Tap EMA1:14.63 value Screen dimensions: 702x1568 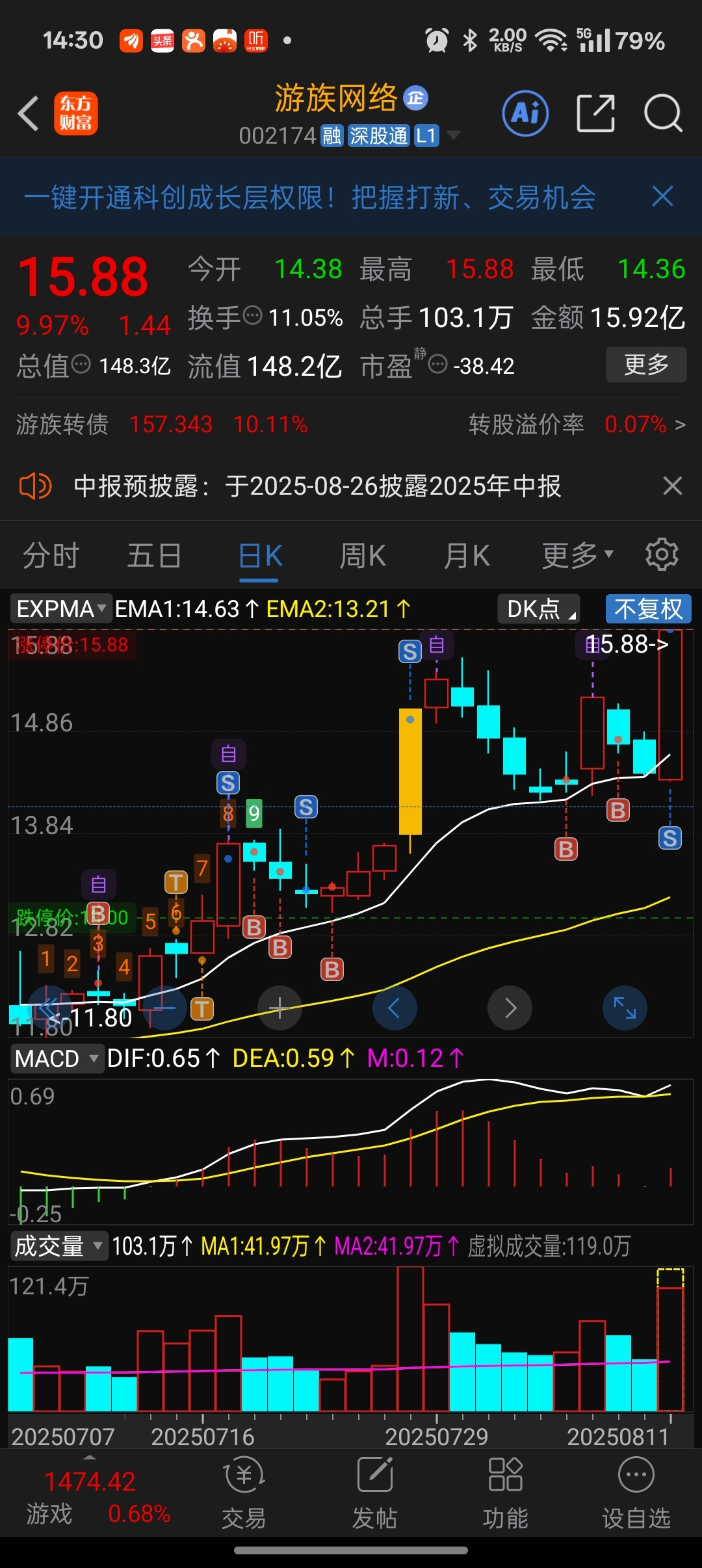pos(186,609)
